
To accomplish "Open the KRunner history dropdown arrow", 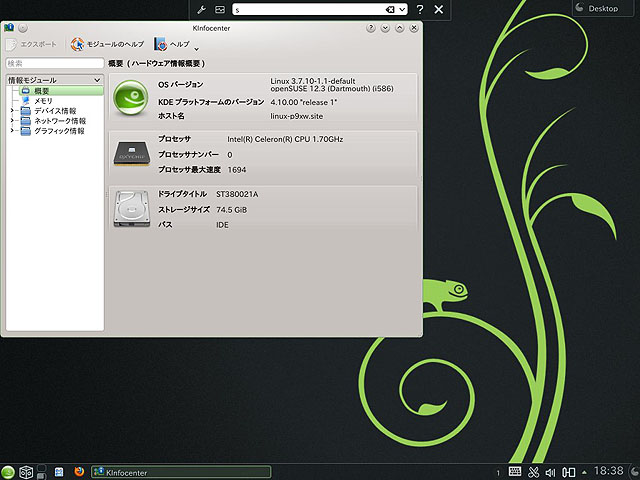I will [x=402, y=9].
